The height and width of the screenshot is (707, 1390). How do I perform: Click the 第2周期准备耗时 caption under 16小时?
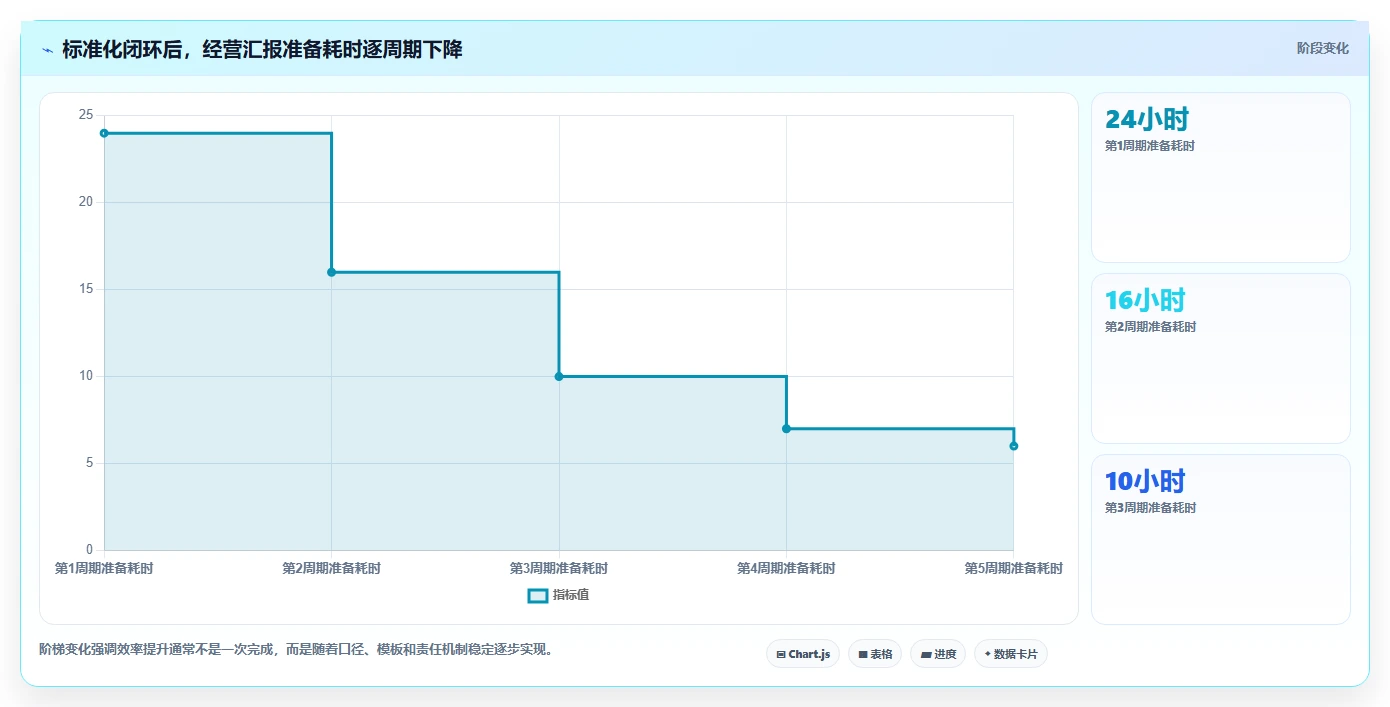coord(1150,327)
